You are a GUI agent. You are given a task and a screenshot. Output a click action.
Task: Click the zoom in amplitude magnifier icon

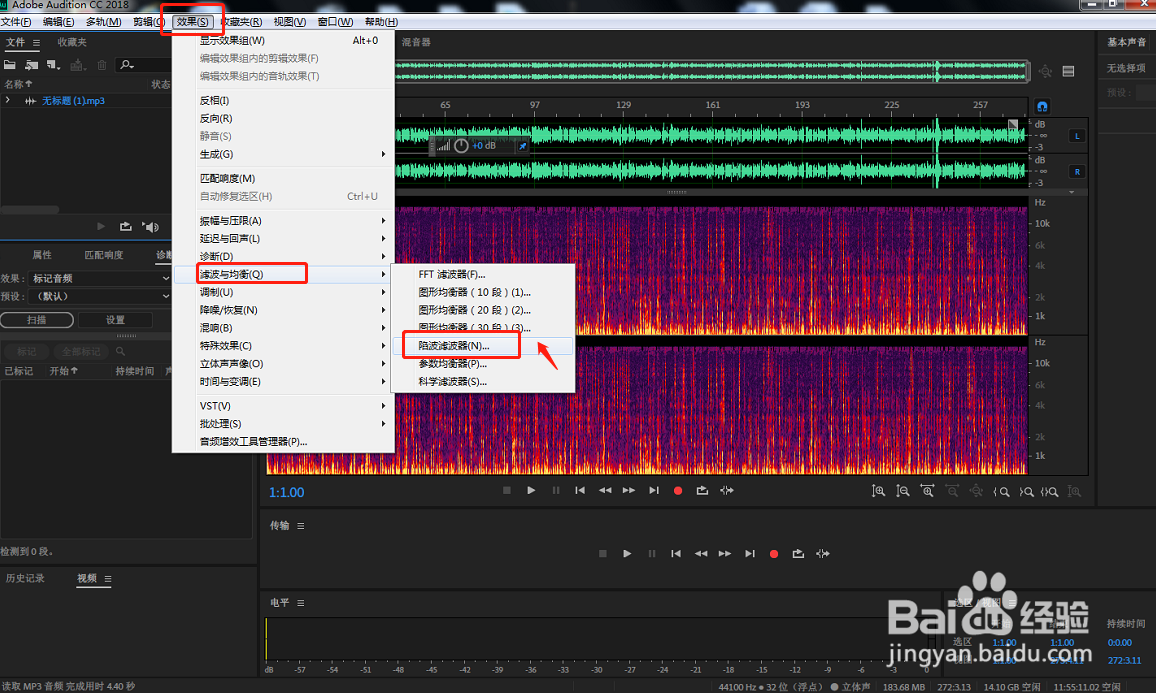coord(877,491)
